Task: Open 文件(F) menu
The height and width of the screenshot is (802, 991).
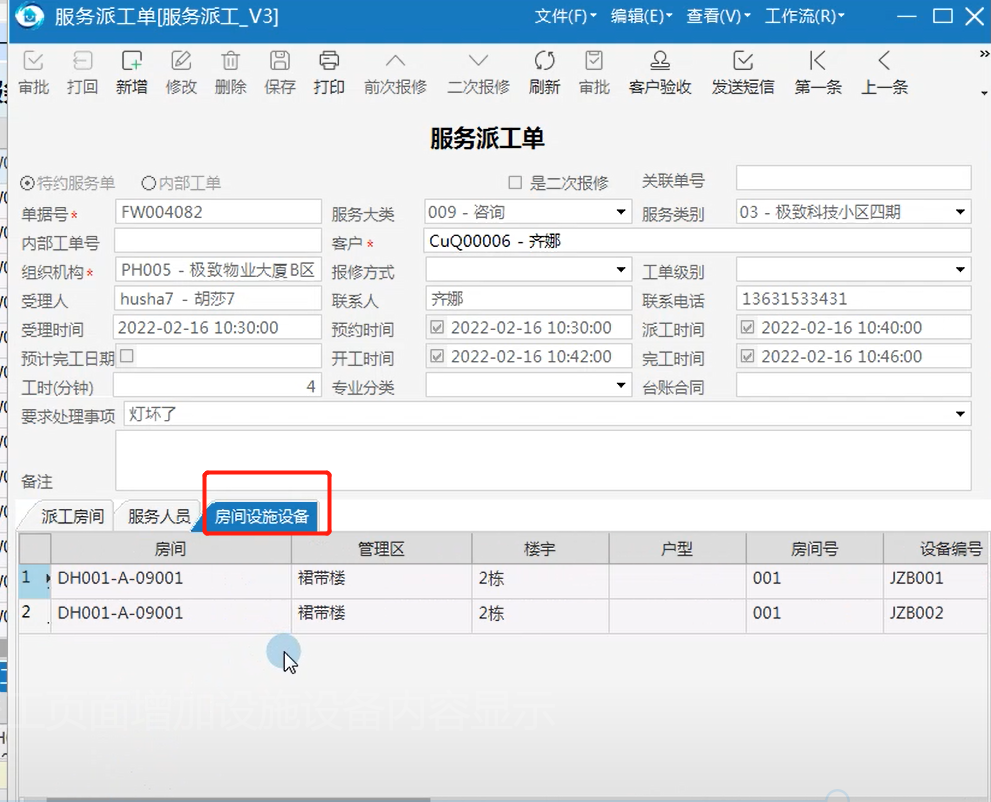Action: click(x=565, y=16)
